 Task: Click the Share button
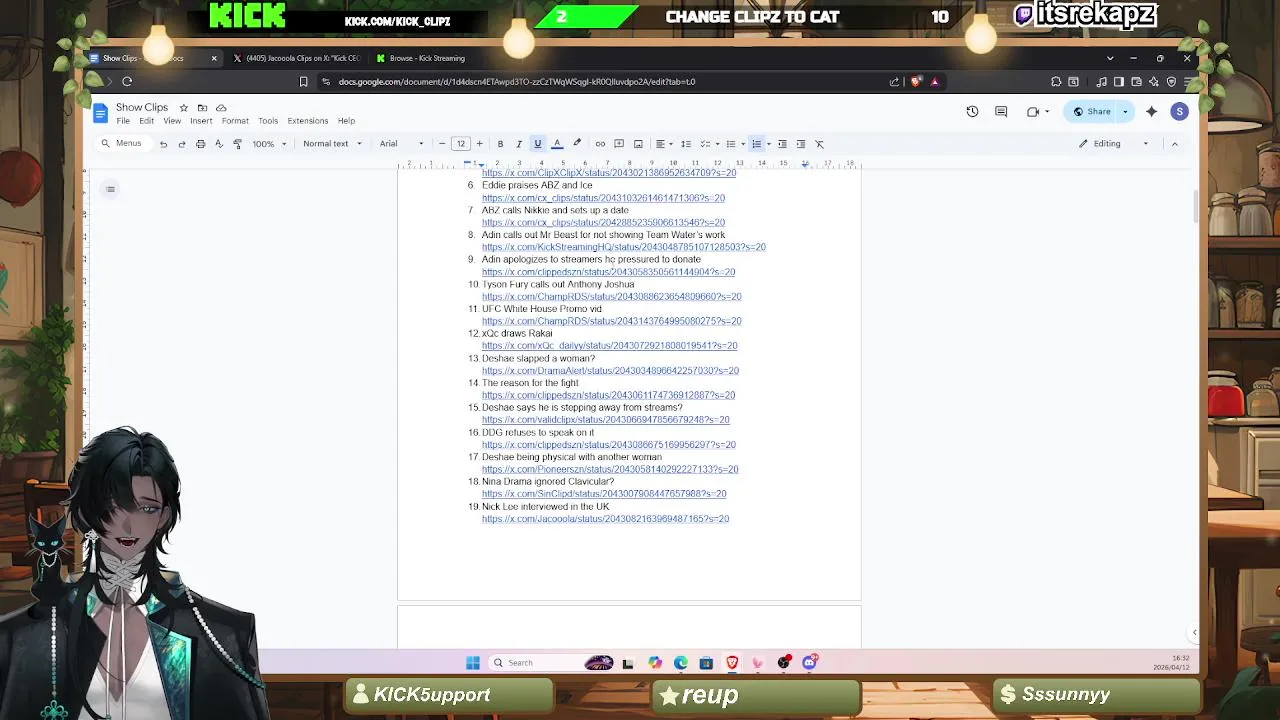coord(1091,112)
